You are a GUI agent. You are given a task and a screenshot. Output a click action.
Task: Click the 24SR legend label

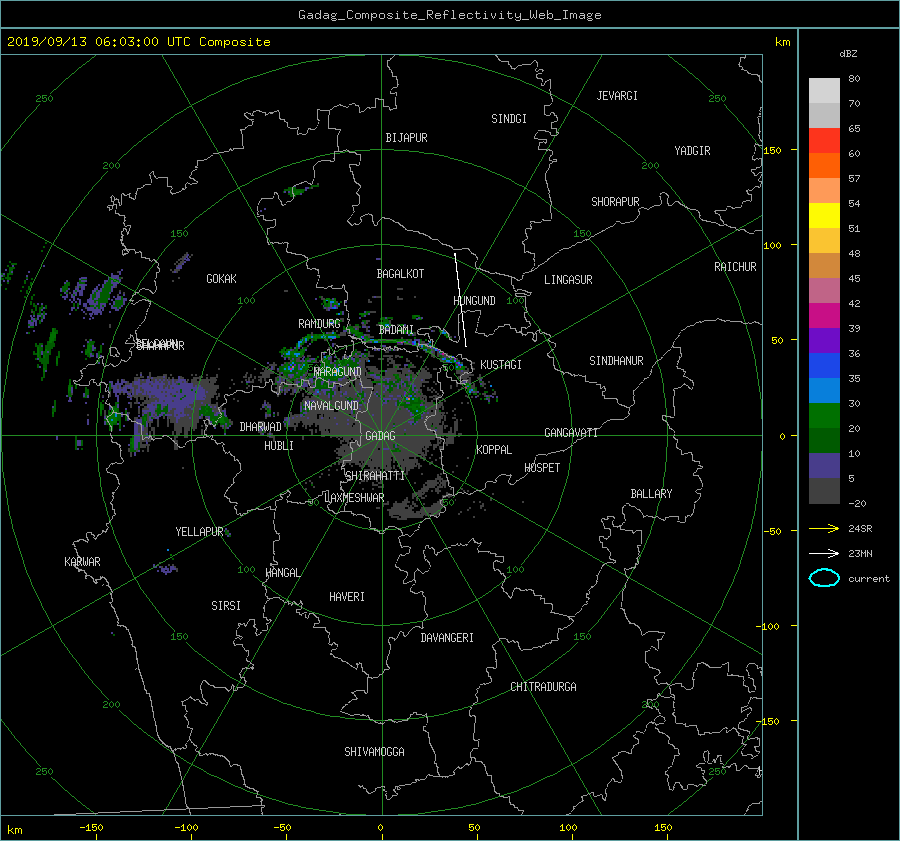click(x=860, y=528)
